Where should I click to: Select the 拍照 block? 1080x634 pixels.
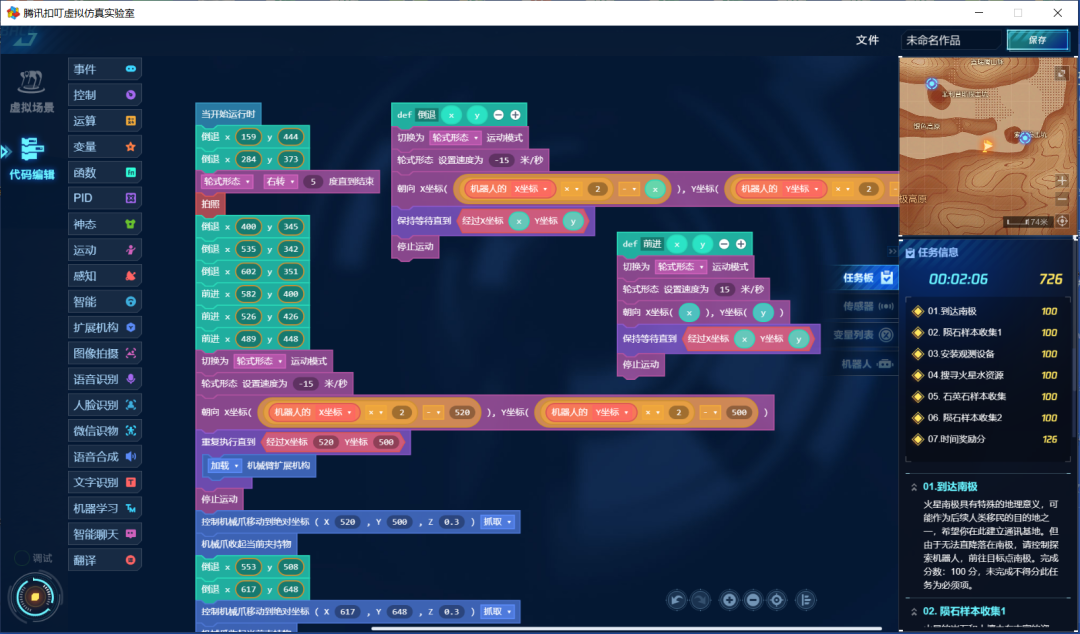pos(210,204)
